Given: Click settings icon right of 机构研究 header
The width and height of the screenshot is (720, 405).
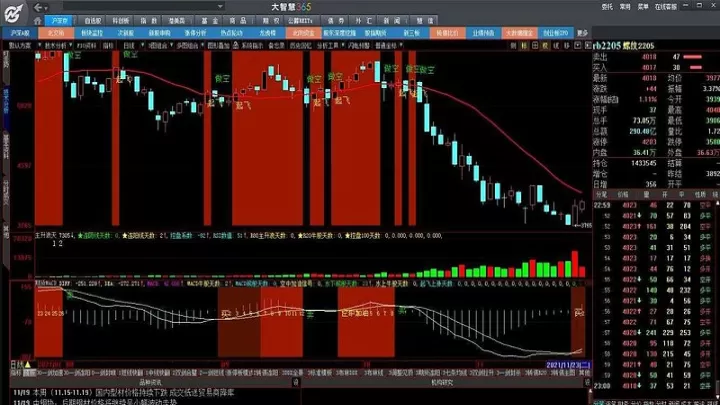Looking at the screenshot, I should tap(587, 382).
